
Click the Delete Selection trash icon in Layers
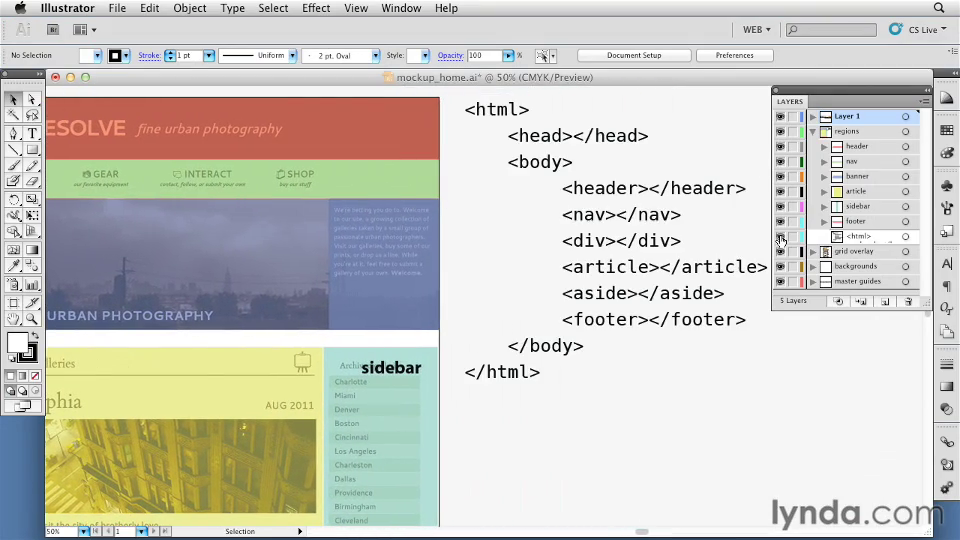909,301
